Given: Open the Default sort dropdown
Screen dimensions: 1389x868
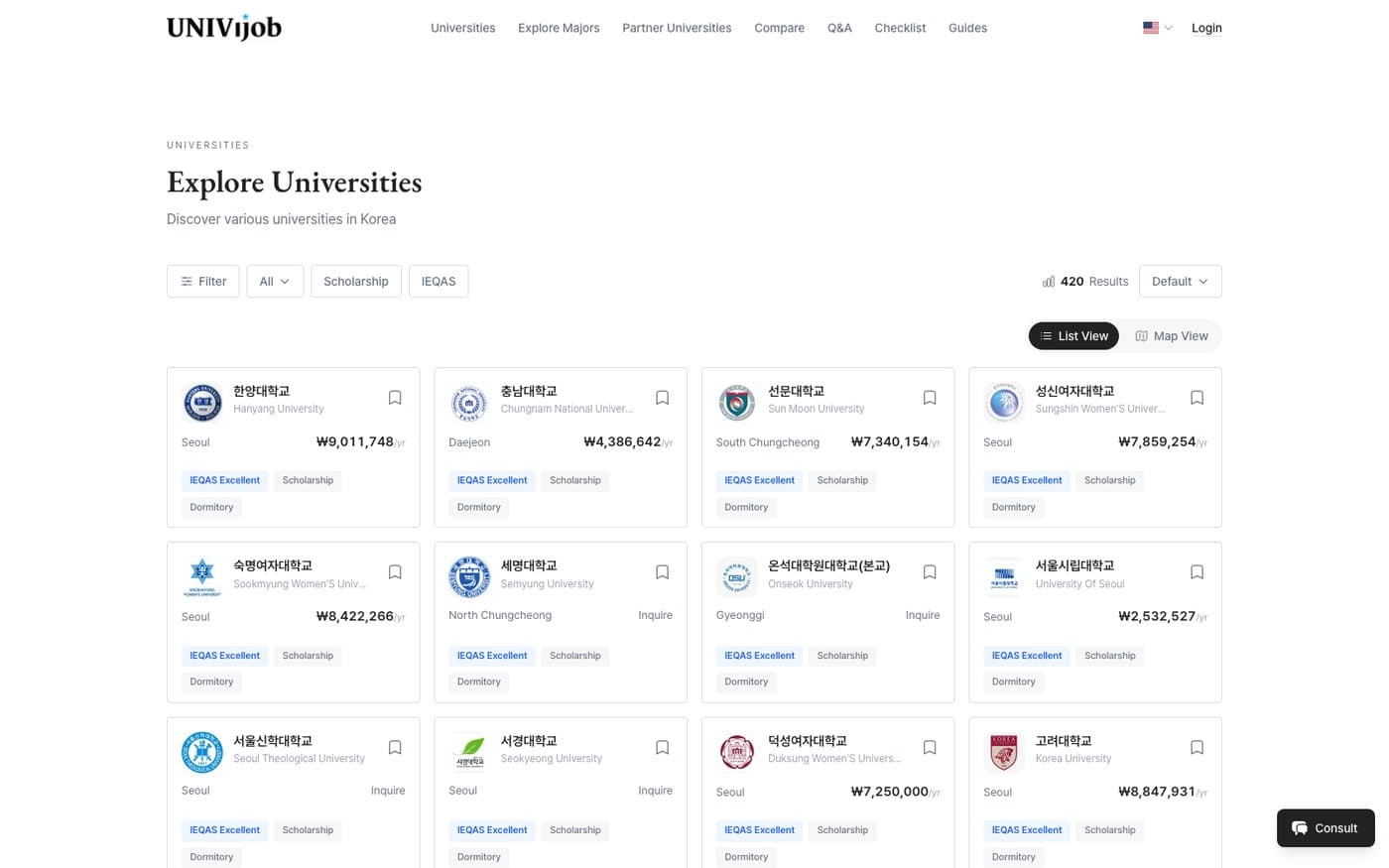Looking at the screenshot, I should point(1180,281).
